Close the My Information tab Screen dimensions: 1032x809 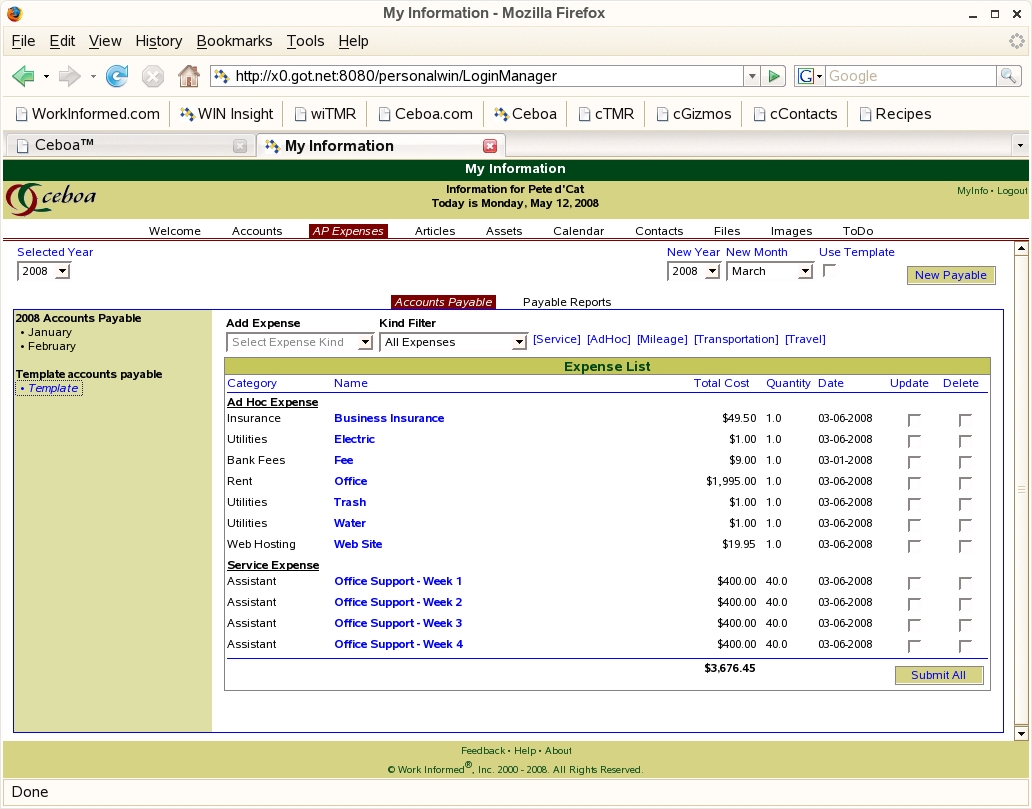(490, 146)
